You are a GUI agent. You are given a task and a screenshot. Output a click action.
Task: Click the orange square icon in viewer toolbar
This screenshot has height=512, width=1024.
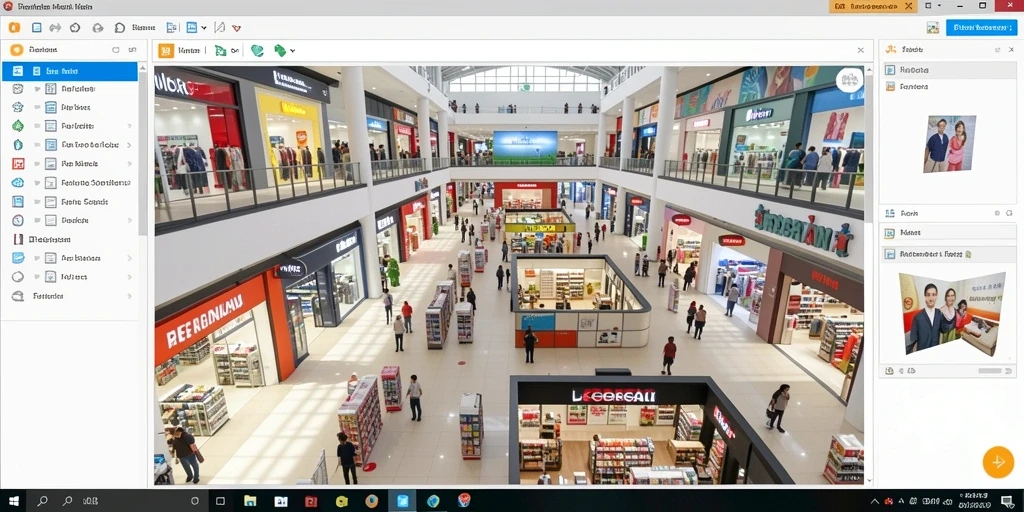(x=166, y=50)
